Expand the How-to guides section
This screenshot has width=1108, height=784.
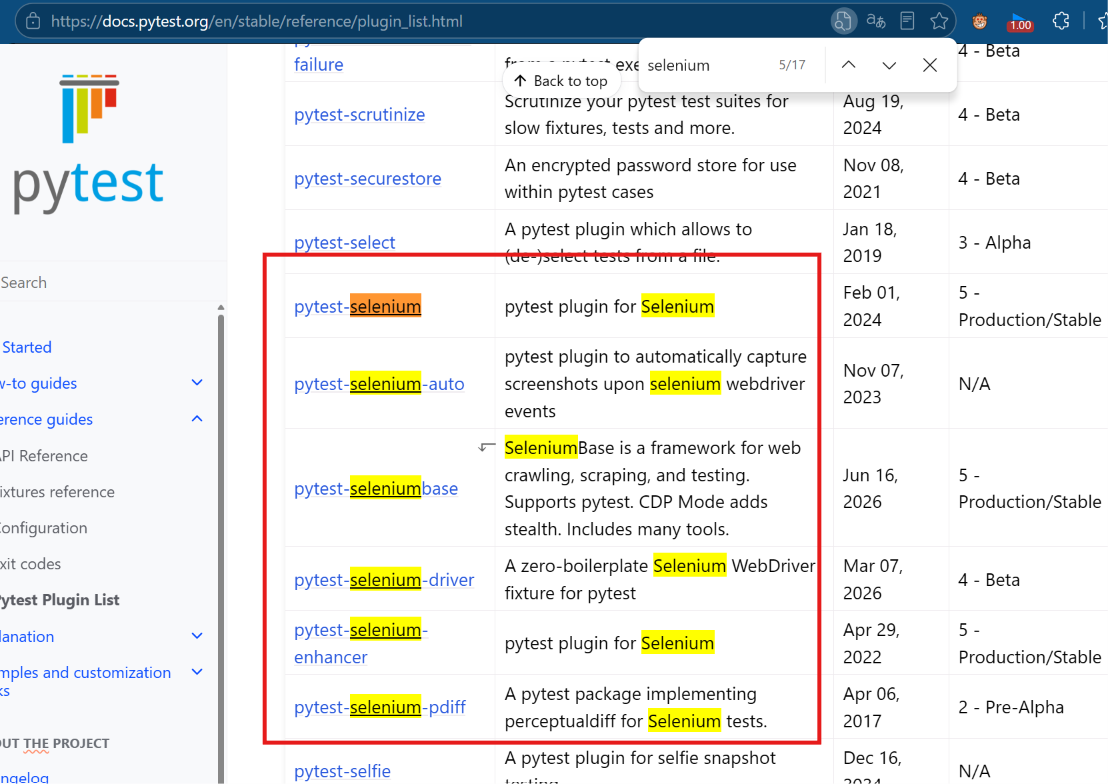(197, 382)
